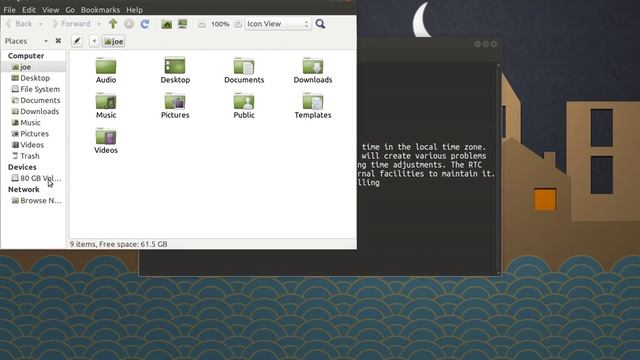Click the Back navigation button

pyautogui.click(x=19, y=24)
